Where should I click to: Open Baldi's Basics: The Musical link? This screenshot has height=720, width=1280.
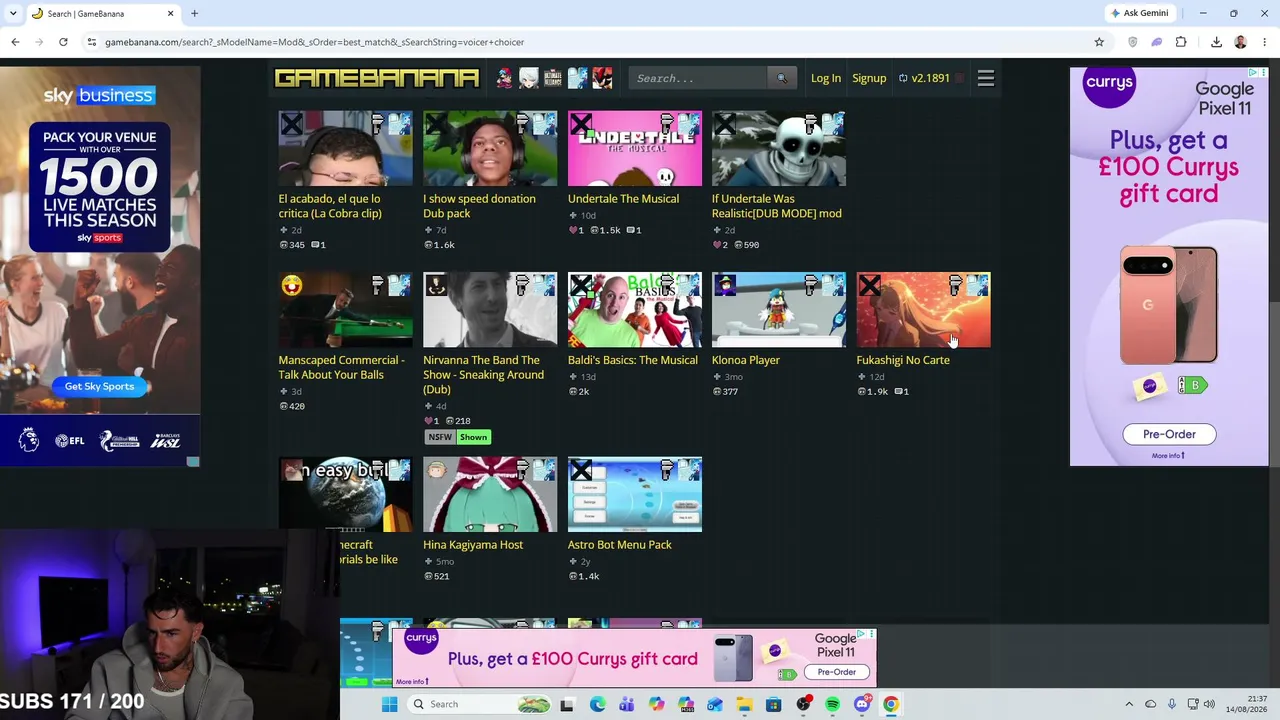[633, 360]
